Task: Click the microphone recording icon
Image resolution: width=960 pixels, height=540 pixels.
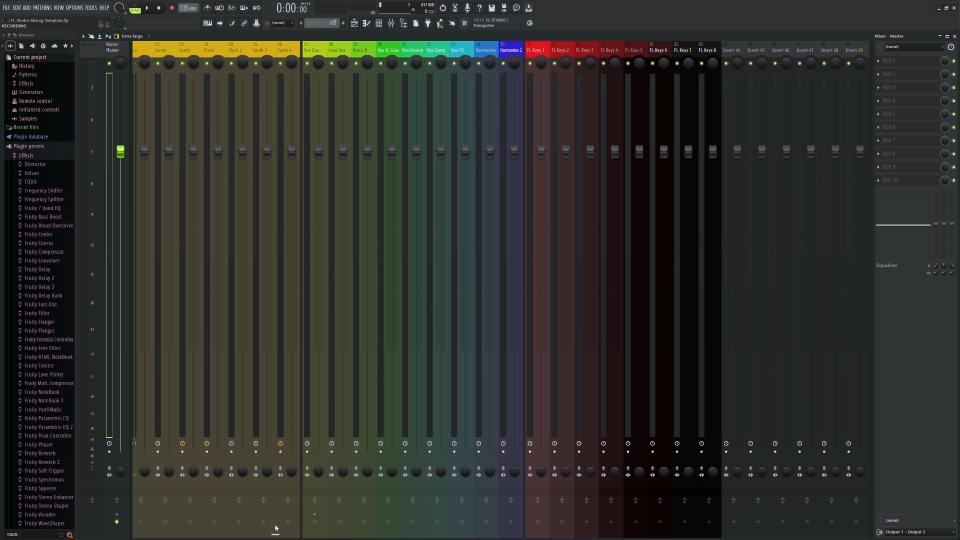Action: click(x=467, y=8)
